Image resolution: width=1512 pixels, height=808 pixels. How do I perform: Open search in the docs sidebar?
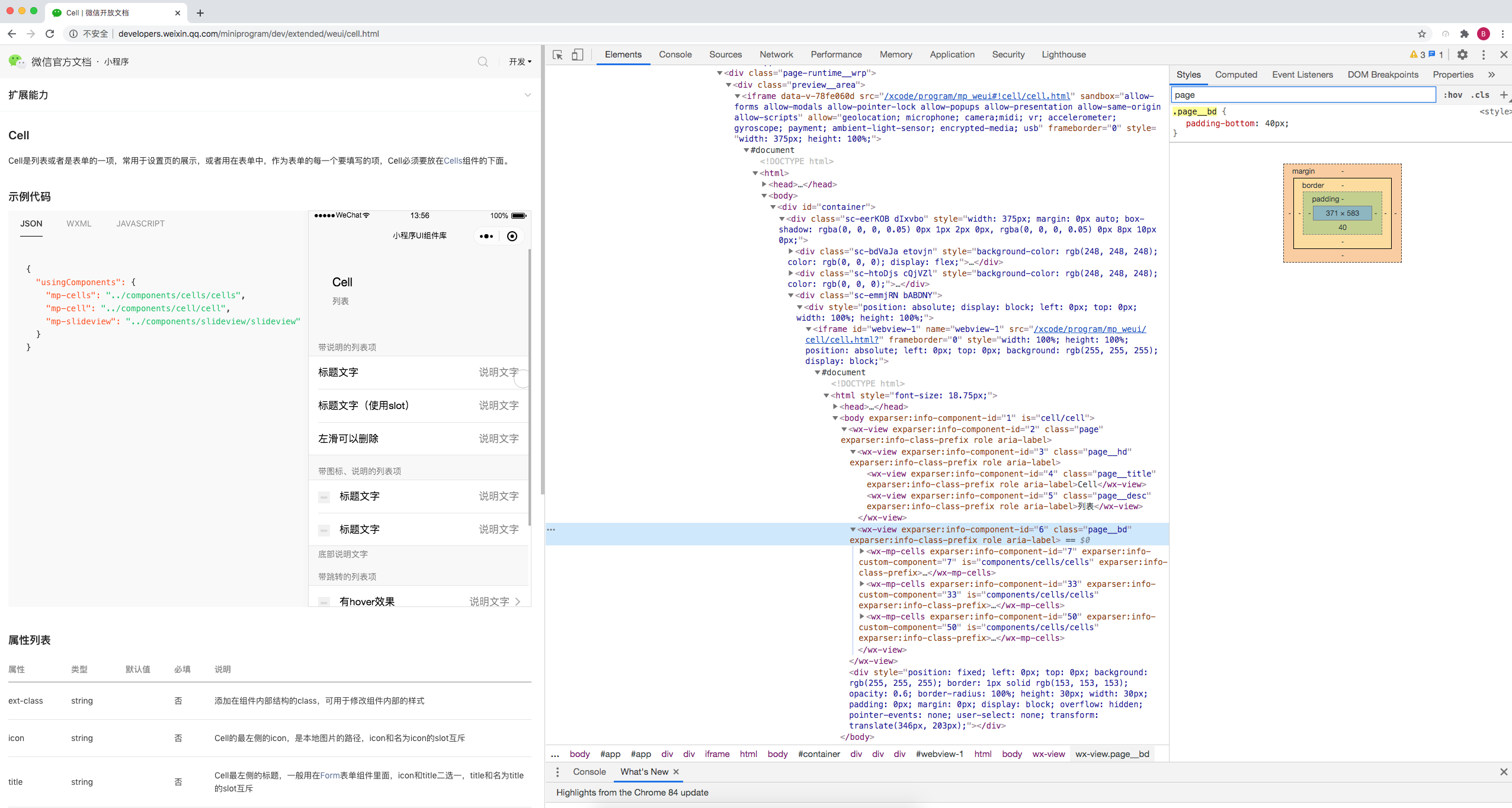coord(483,62)
